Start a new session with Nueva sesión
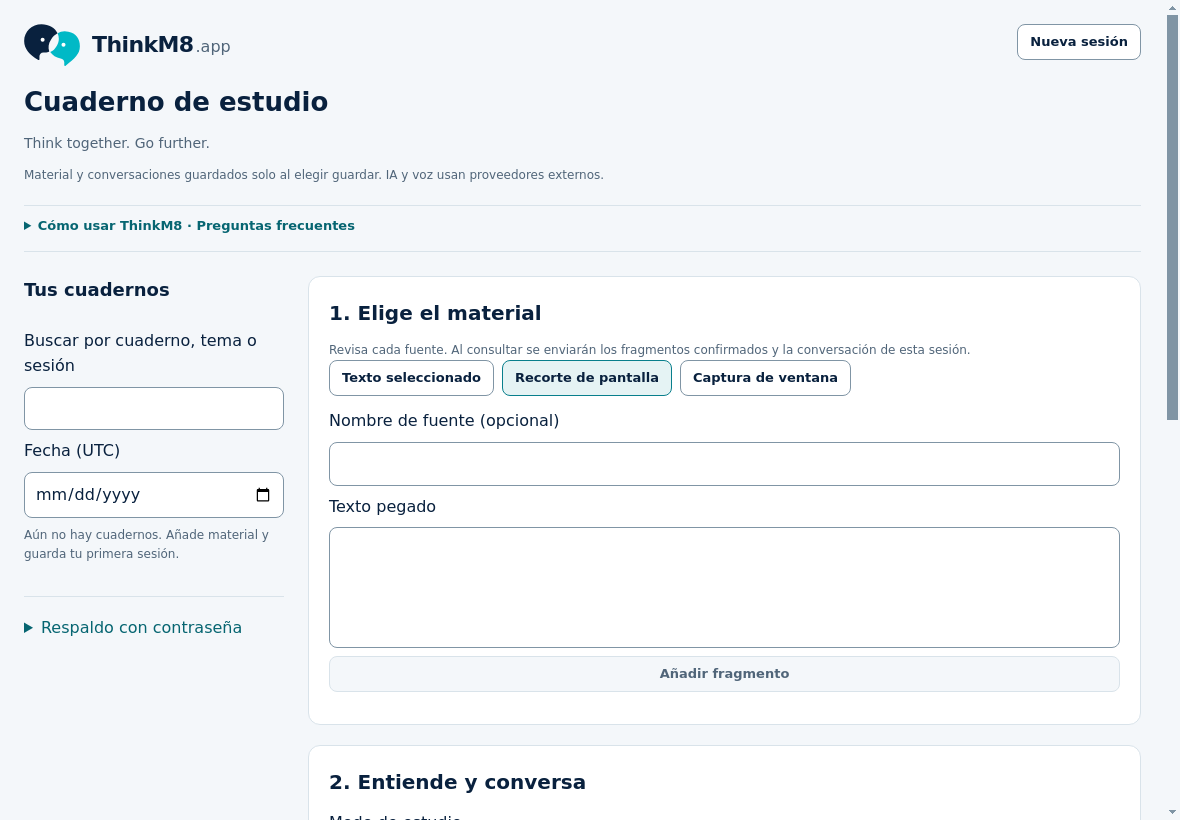This screenshot has width=1180, height=820. pos(1078,42)
